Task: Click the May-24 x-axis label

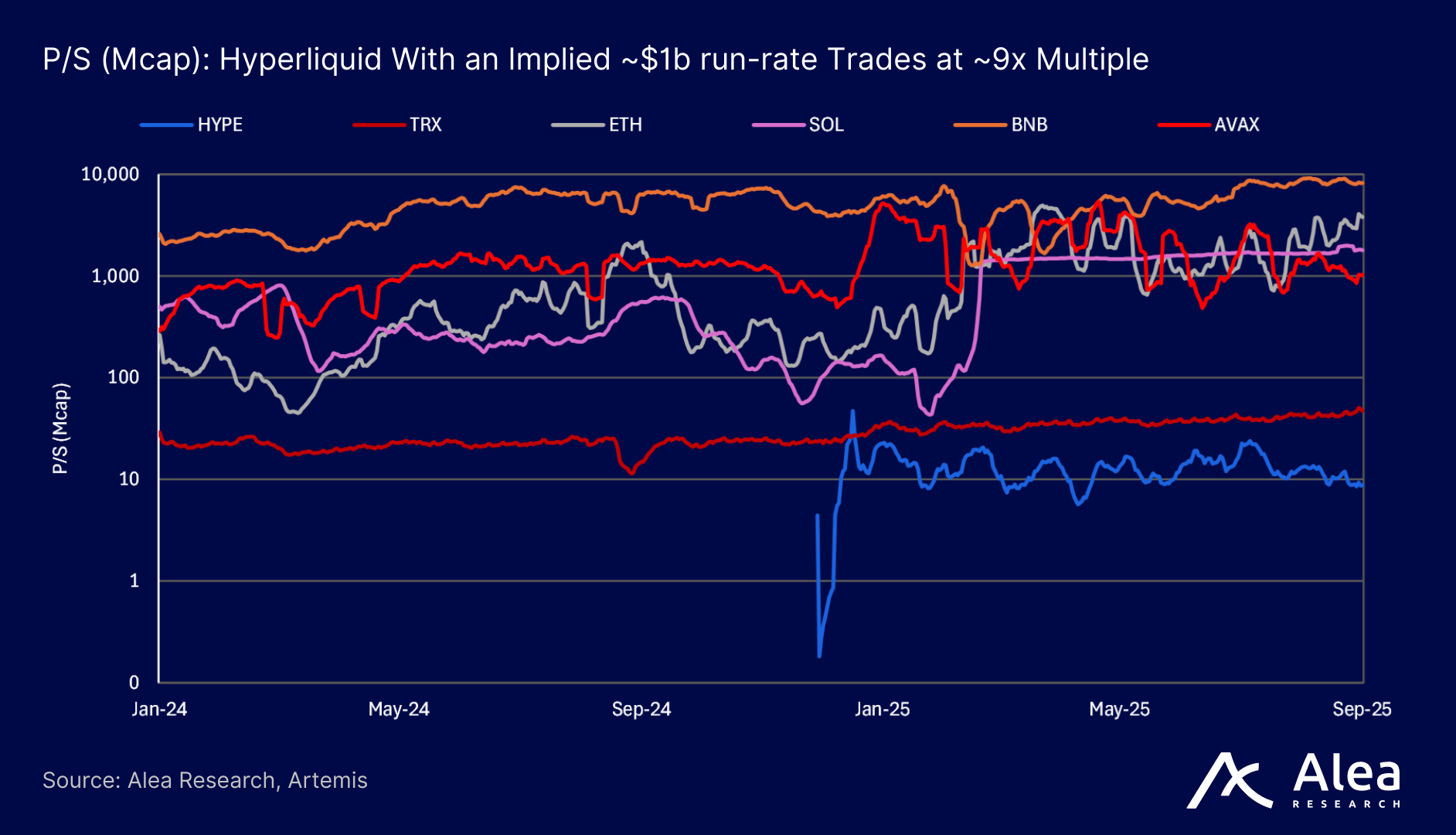Action: [399, 709]
